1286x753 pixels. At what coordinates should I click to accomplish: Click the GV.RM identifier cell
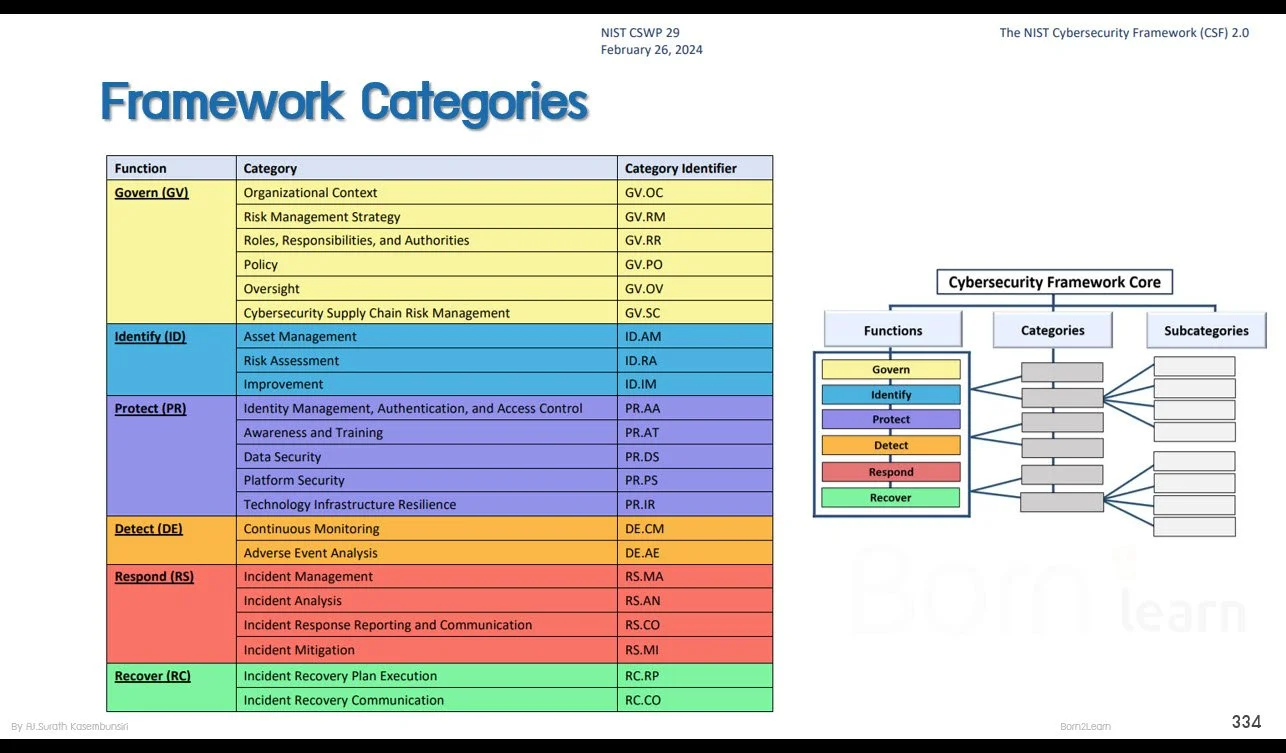(x=695, y=216)
